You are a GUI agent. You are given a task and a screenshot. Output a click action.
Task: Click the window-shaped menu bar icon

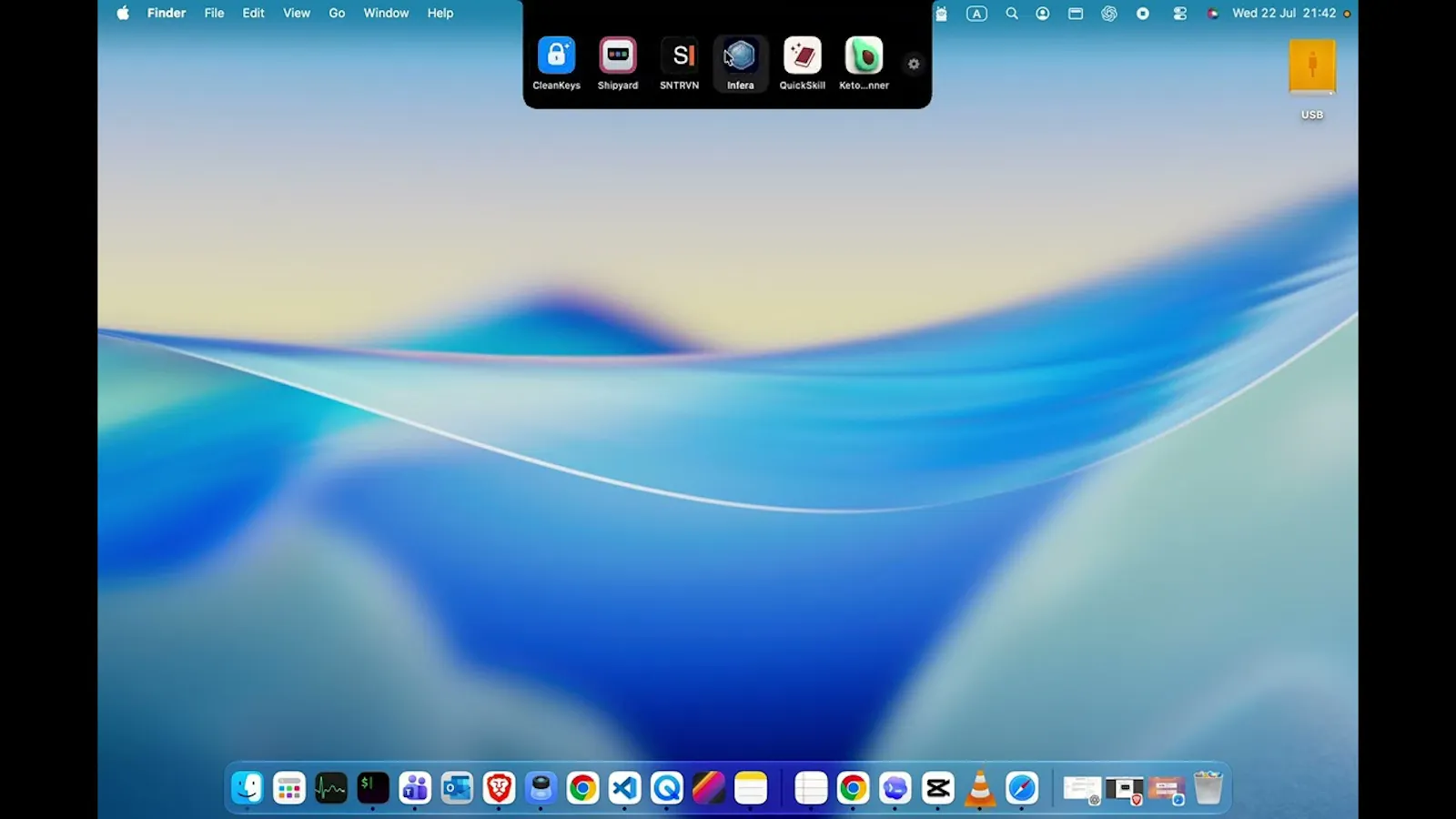pos(1076,14)
